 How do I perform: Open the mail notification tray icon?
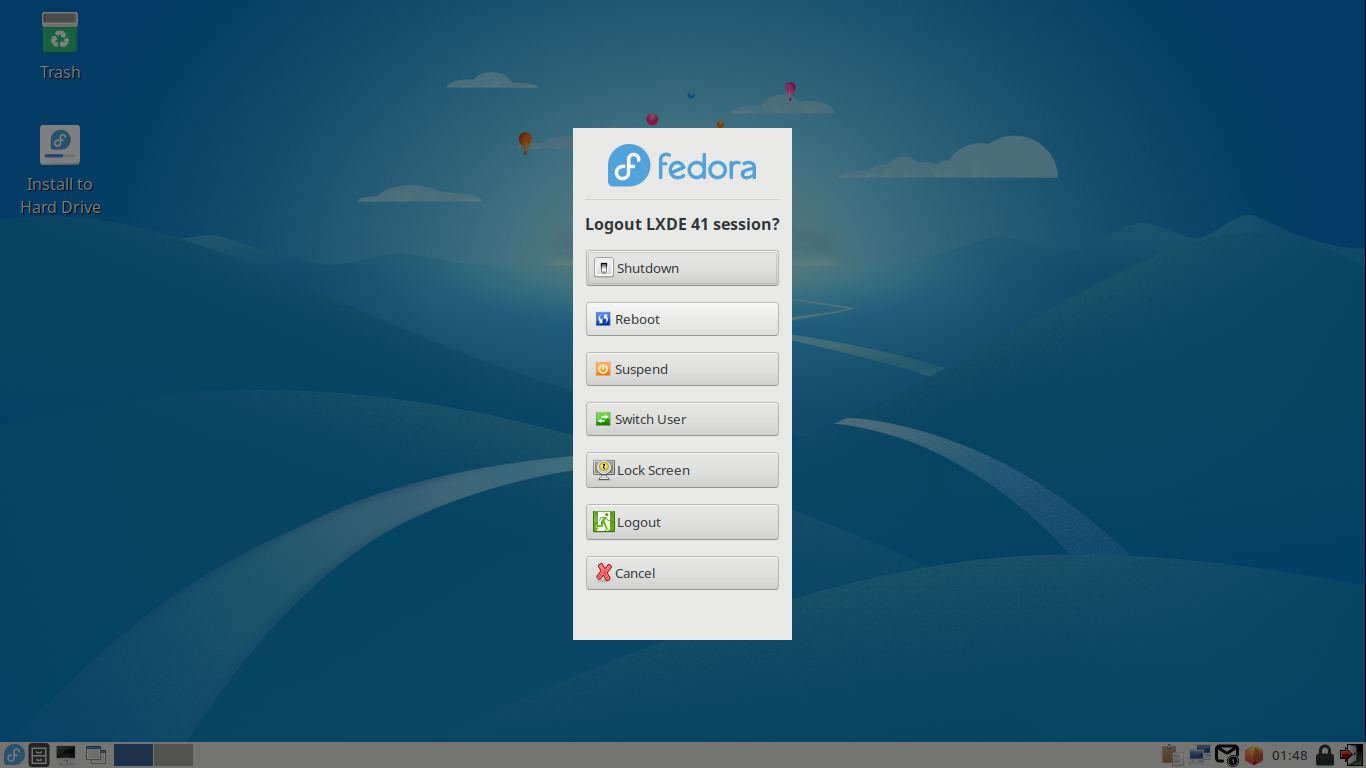1227,755
